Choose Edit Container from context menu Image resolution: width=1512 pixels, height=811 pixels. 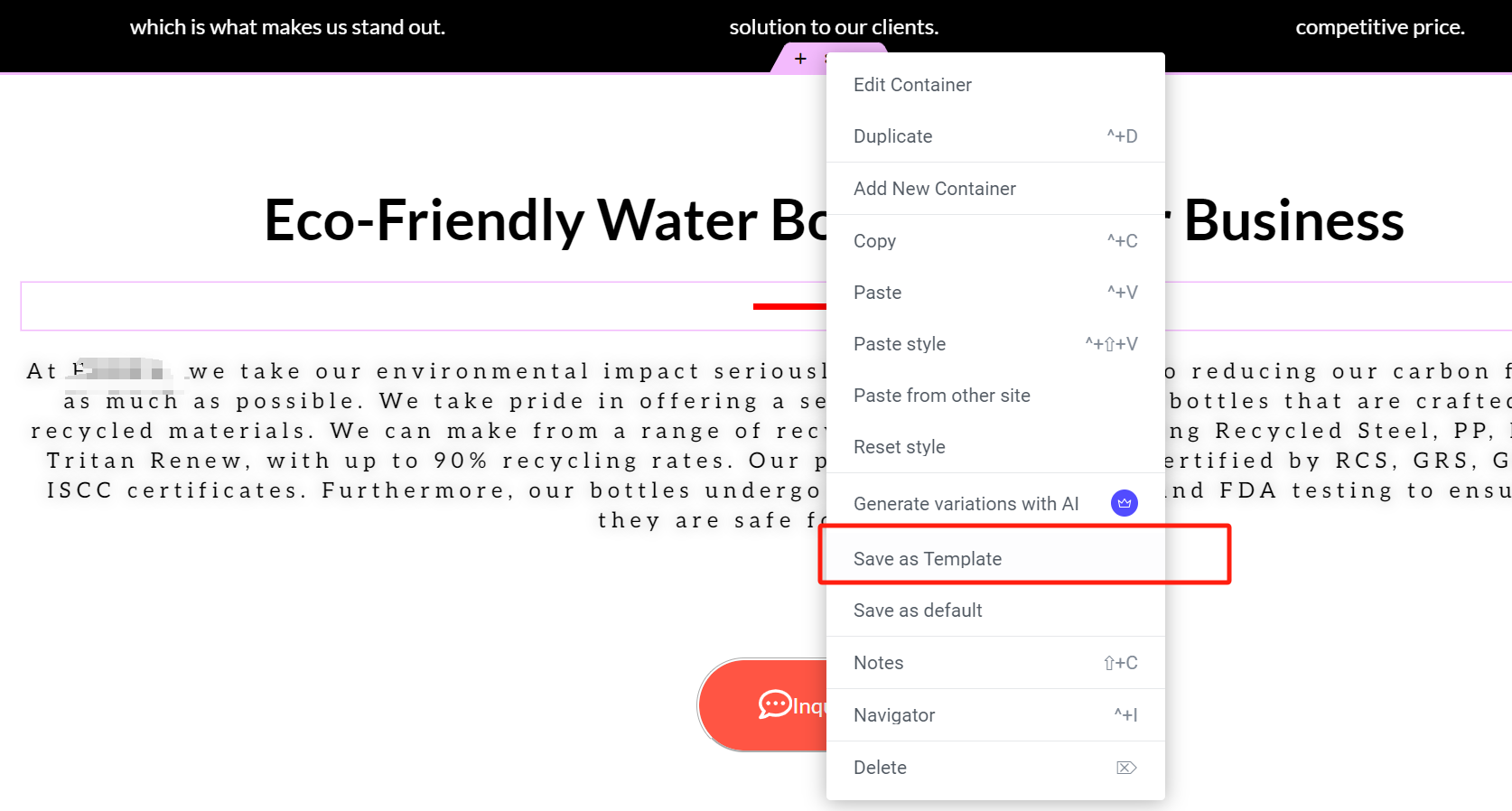[x=912, y=85]
